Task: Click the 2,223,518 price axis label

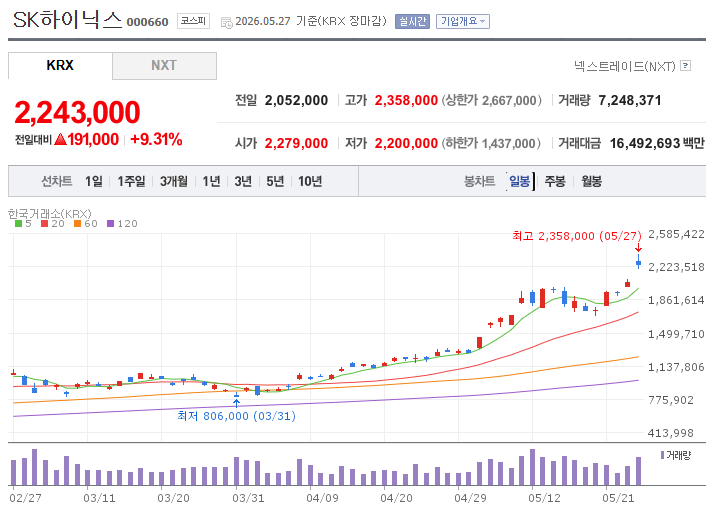Action: [x=676, y=267]
